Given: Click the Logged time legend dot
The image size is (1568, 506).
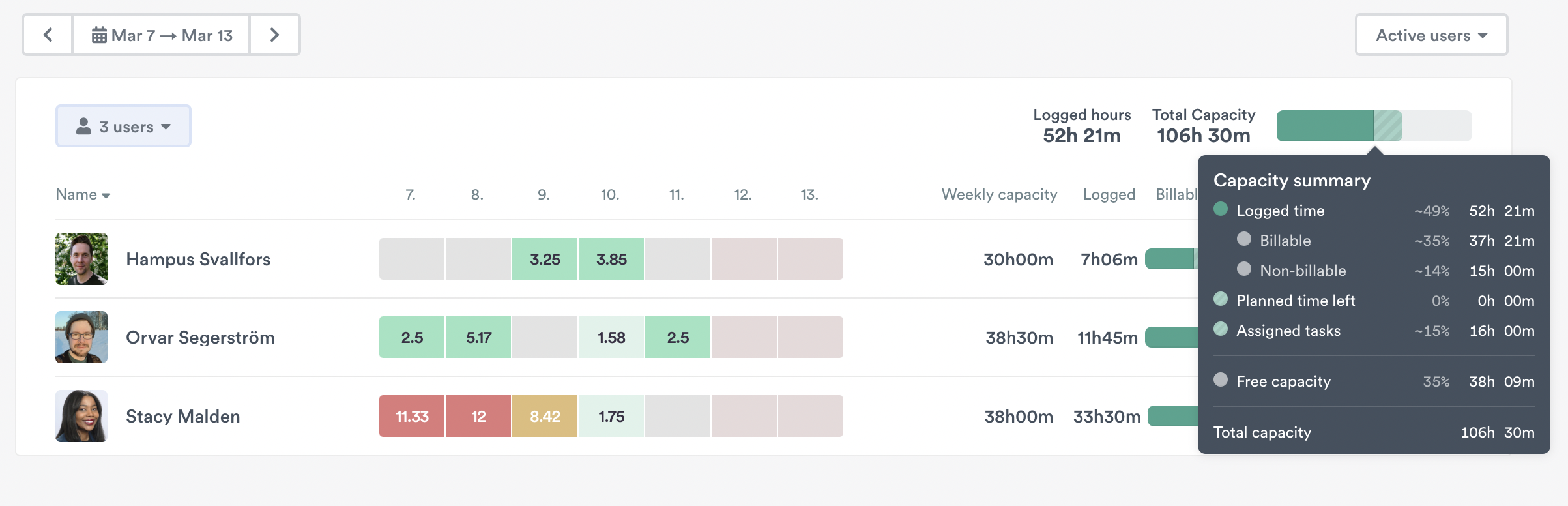Looking at the screenshot, I should [1220, 210].
